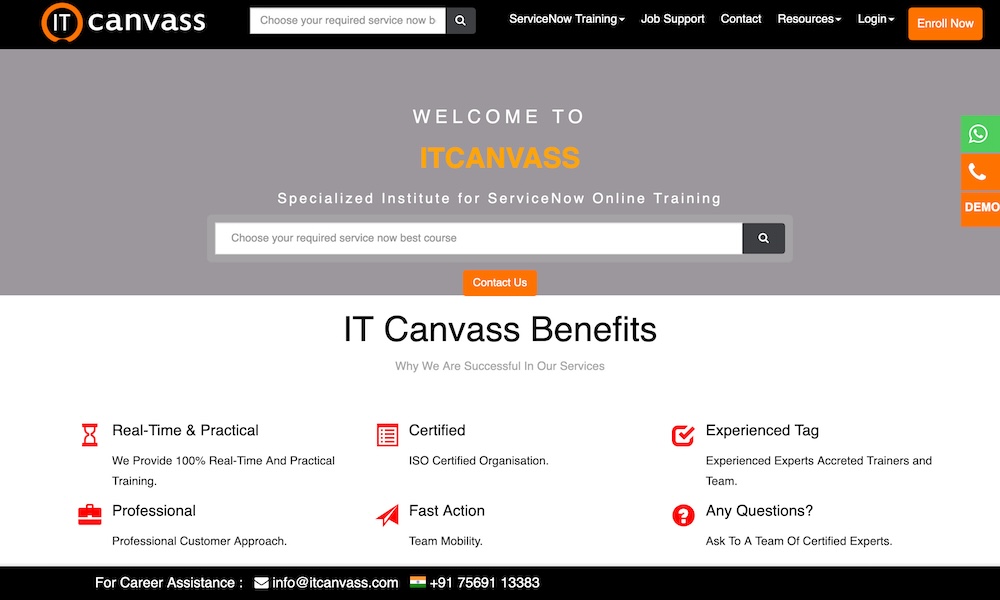Click the Professional briefcase icon
The image size is (1000, 600).
click(90, 515)
